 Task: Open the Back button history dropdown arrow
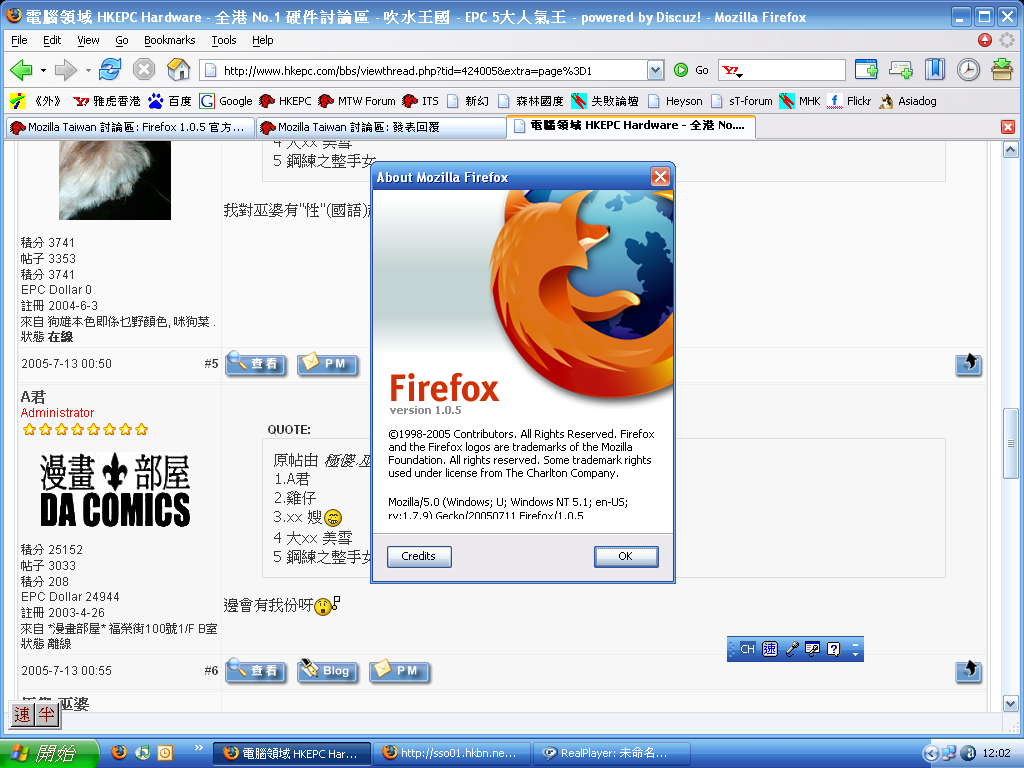click(43, 70)
